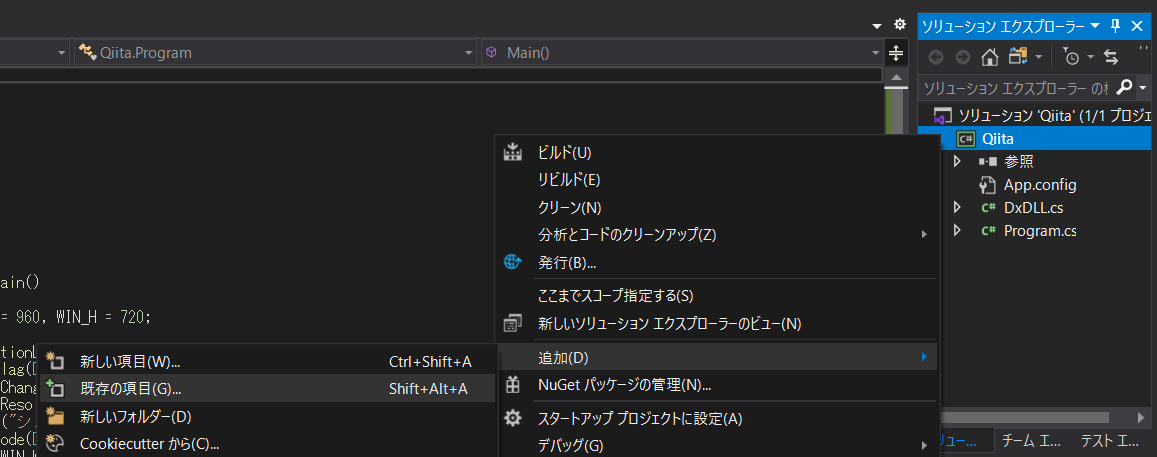The height and width of the screenshot is (457, 1157).
Task: Click the NuGet package icon in context menu
Action: pos(513,385)
